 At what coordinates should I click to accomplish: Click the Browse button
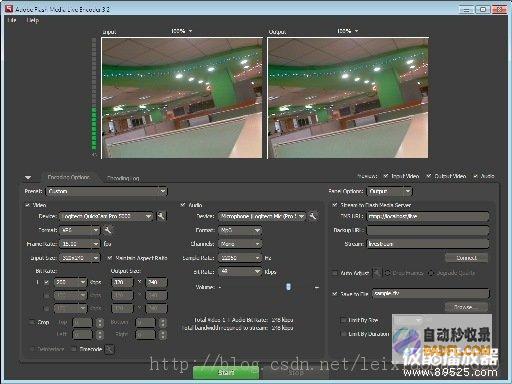tap(466, 307)
